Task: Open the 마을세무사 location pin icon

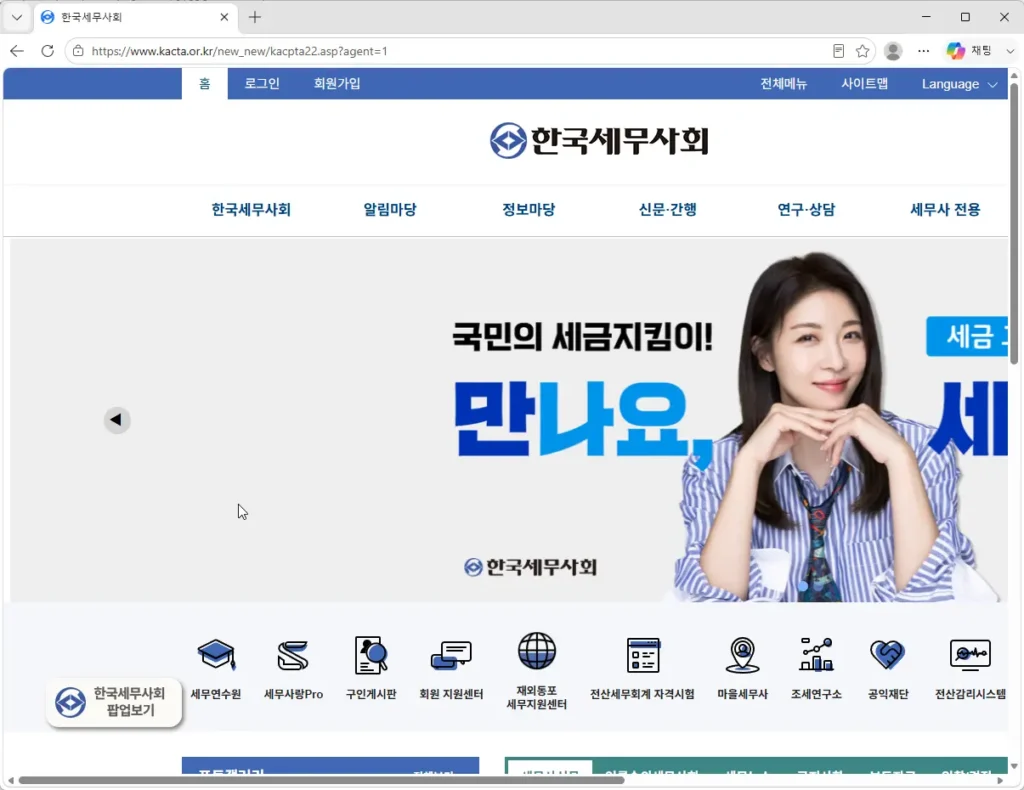Action: tap(743, 655)
